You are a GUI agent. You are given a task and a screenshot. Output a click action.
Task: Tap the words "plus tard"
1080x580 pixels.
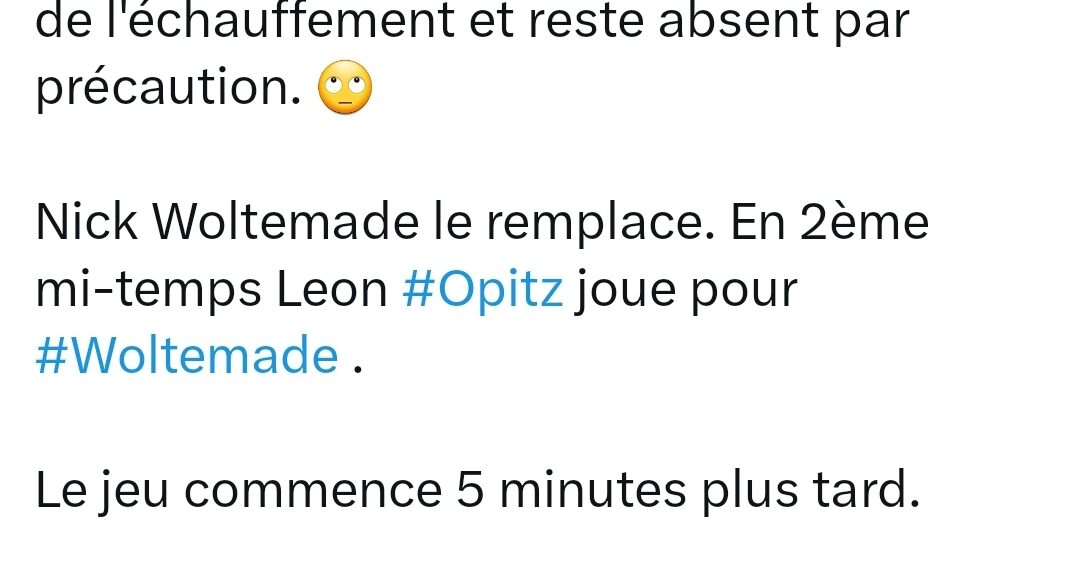[811, 492]
